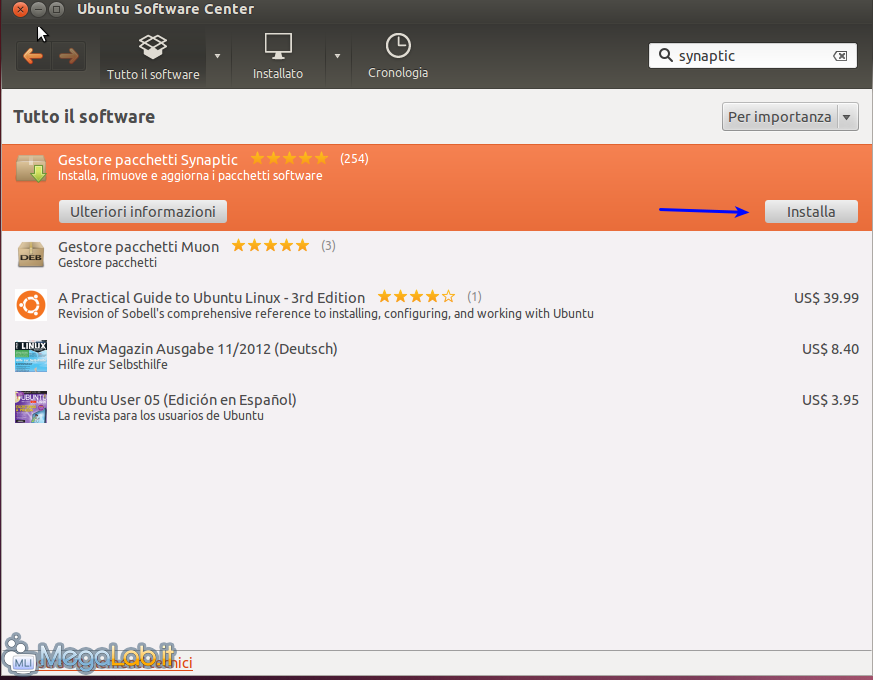Maximize the Ubuntu Software Center window
The width and height of the screenshot is (873, 680).
click(x=56, y=9)
